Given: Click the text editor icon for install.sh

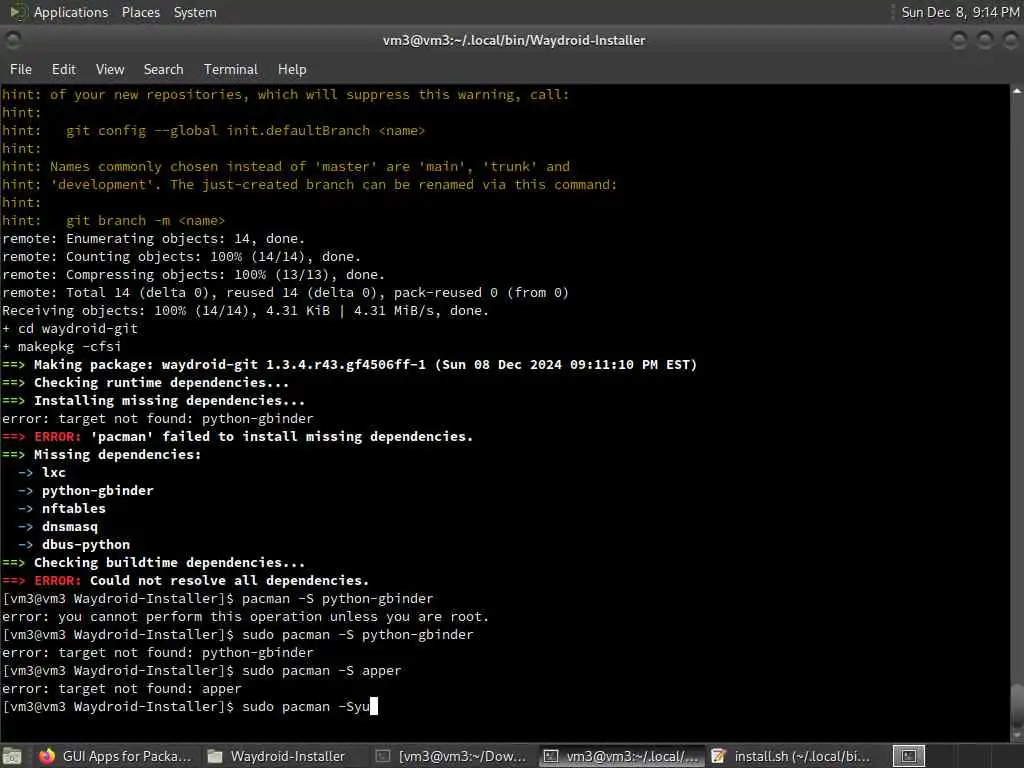Looking at the screenshot, I should [718, 756].
